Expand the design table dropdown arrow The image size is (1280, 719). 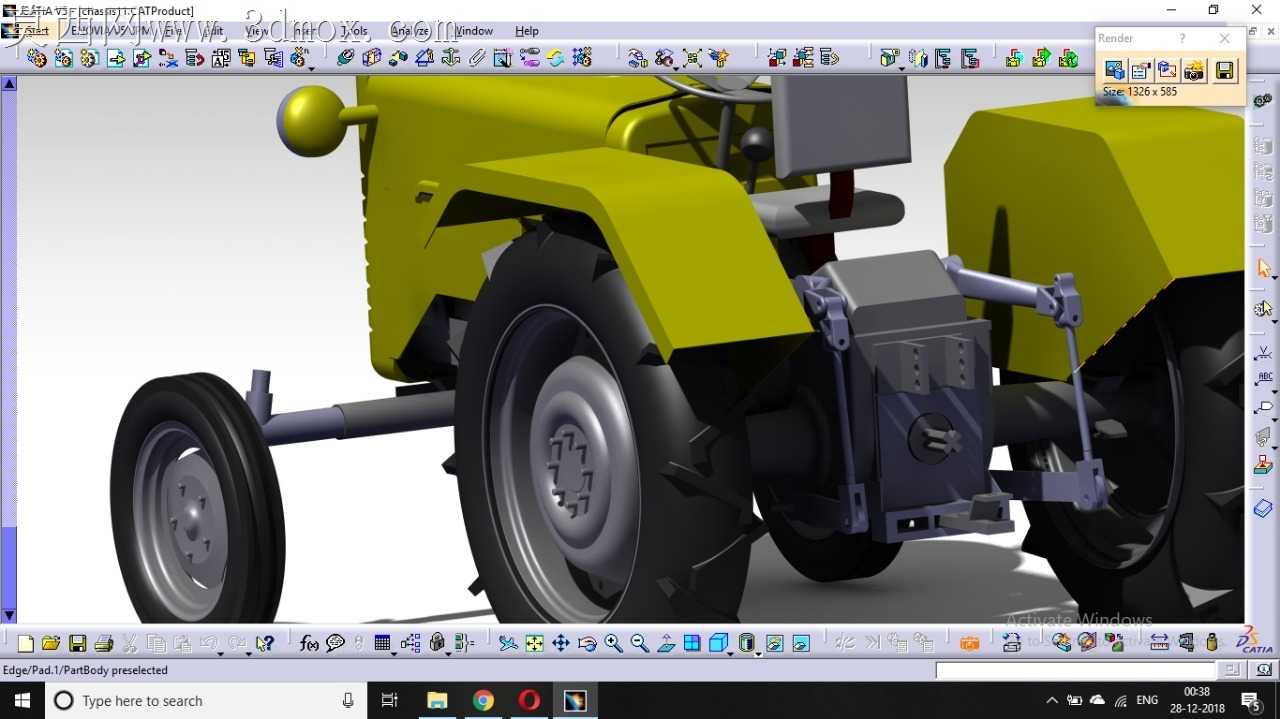pyautogui.click(x=393, y=654)
